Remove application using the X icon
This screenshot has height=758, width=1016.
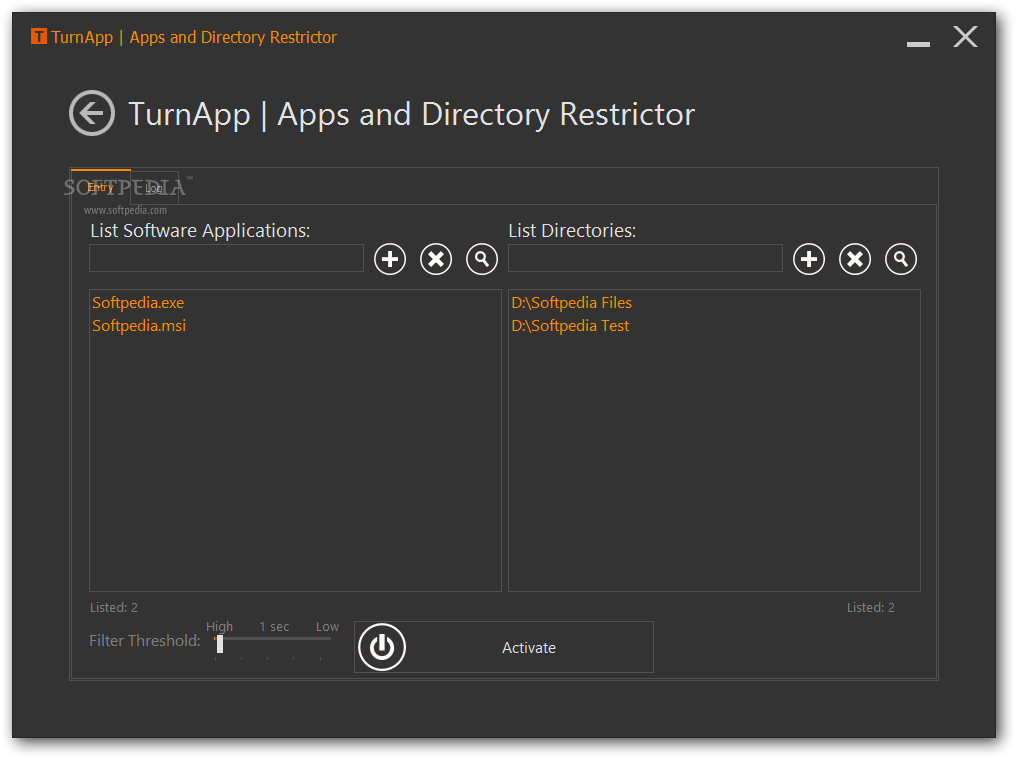point(436,259)
